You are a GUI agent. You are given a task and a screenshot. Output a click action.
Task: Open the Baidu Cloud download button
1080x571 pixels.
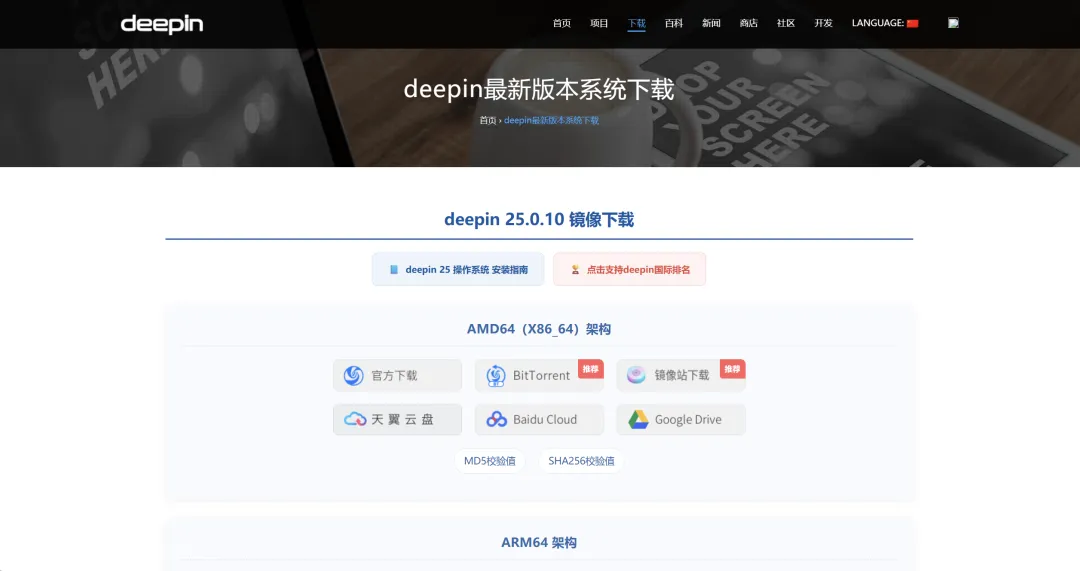click(539, 419)
